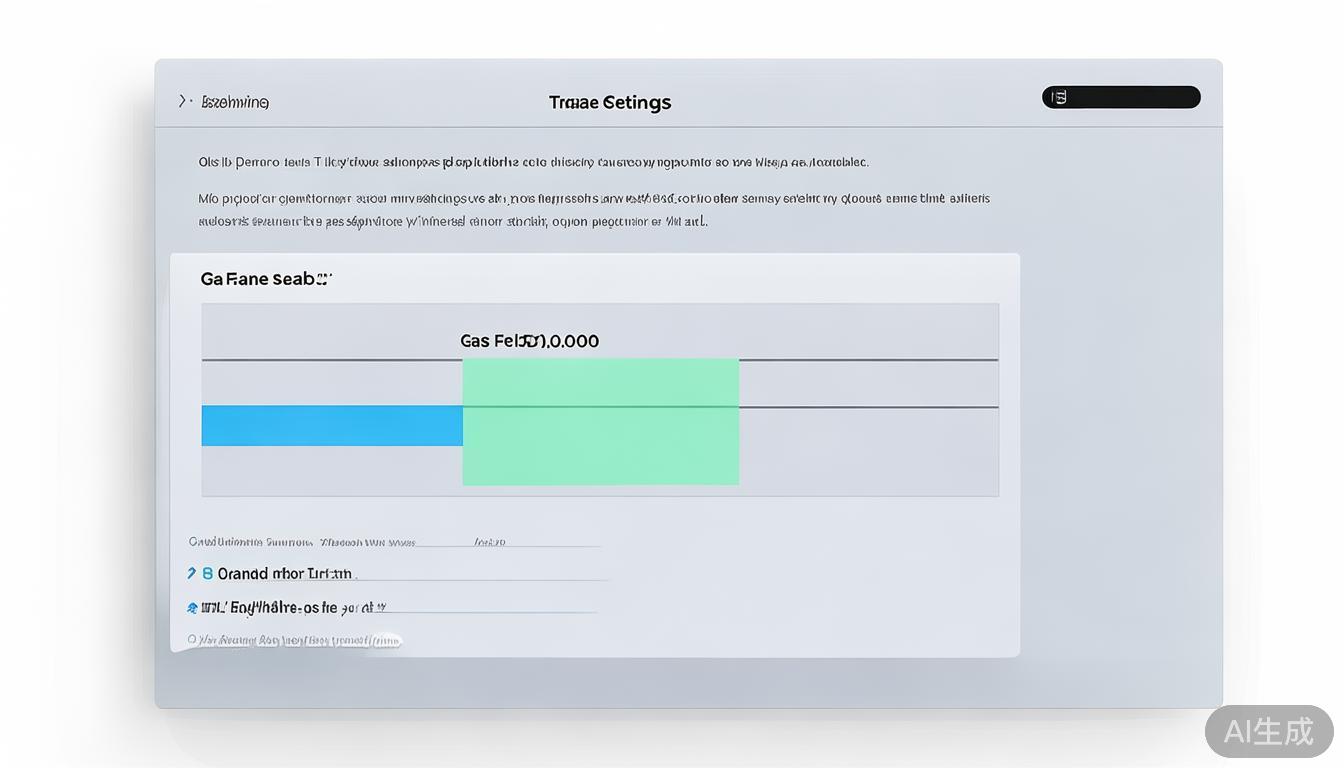This screenshot has width=1344, height=768.
Task: Click the blue icon on the Eng'lhalre row
Action: [x=192, y=607]
